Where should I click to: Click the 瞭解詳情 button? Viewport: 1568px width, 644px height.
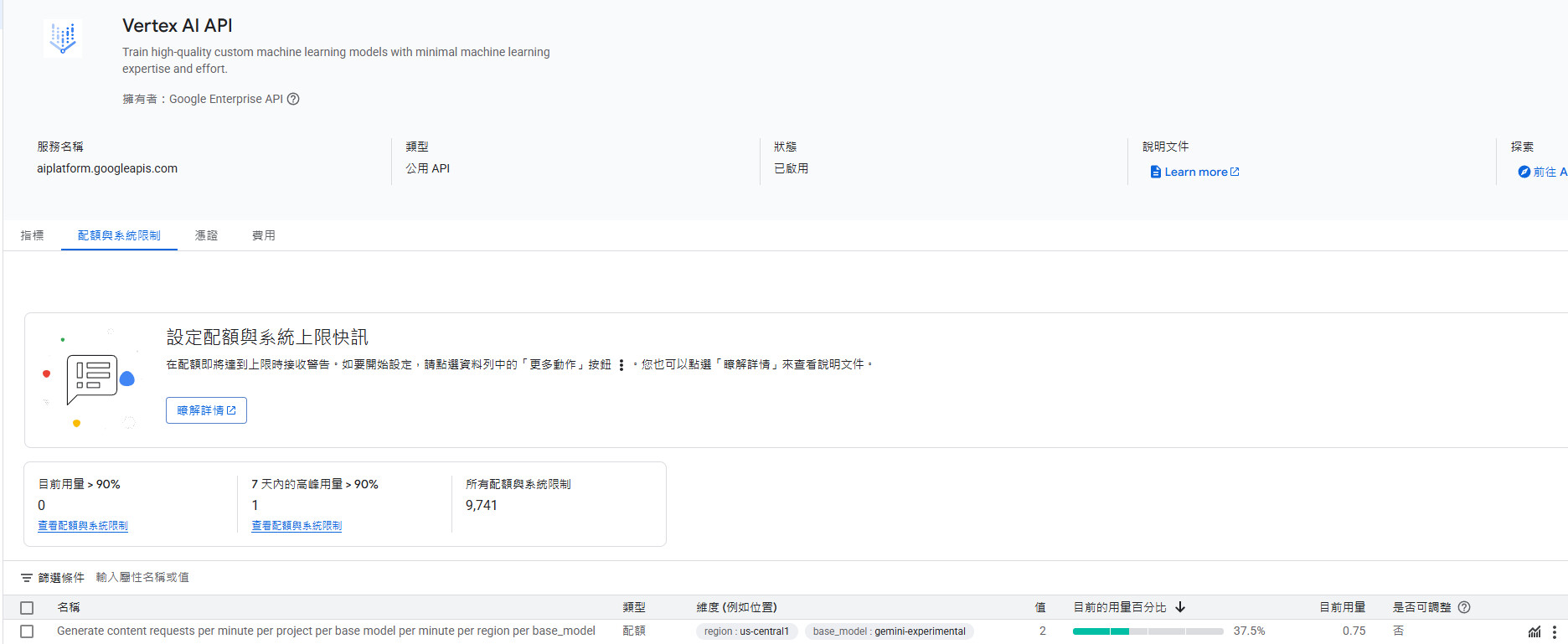click(x=206, y=410)
